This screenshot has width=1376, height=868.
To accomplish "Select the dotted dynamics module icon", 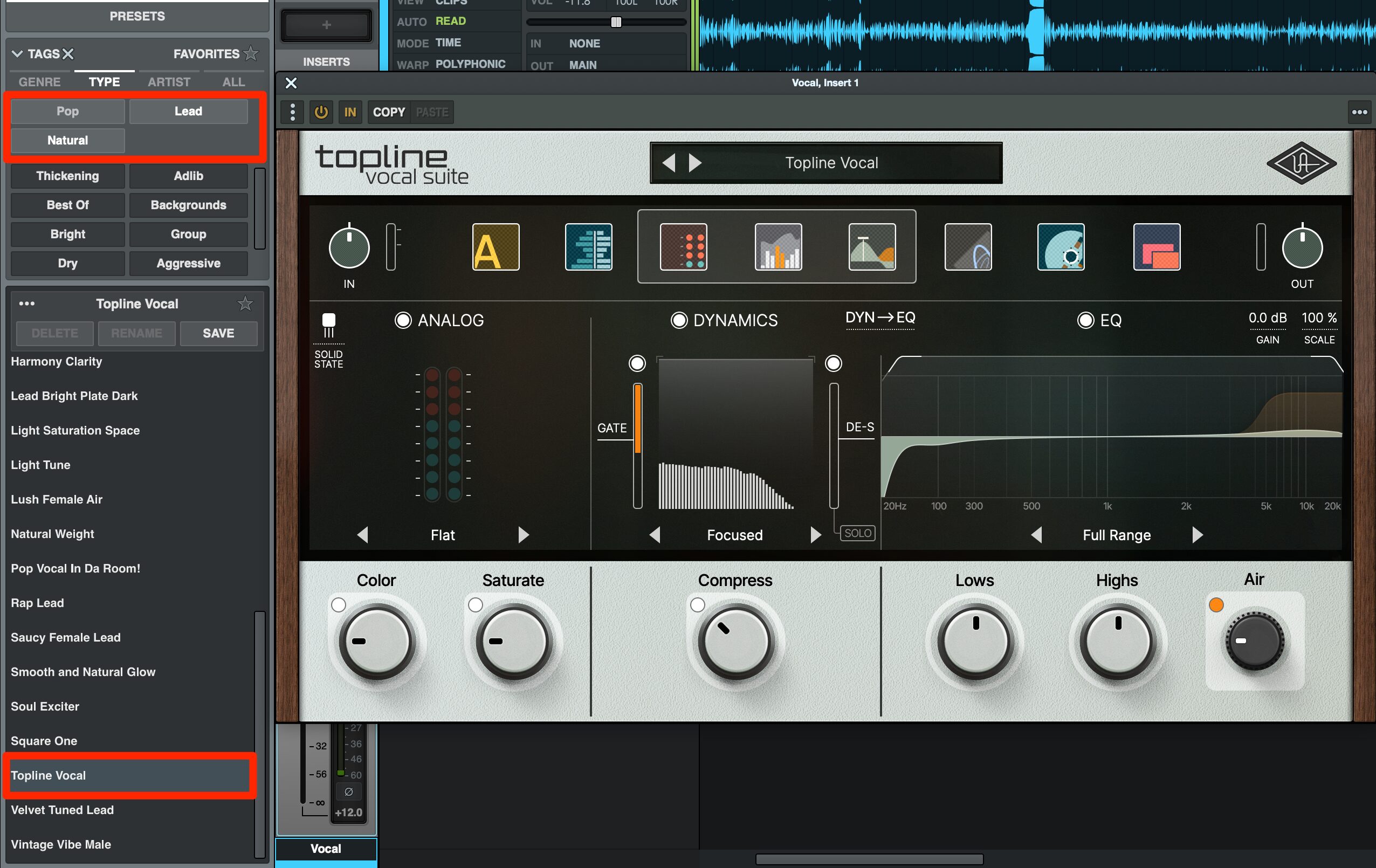I will click(x=683, y=247).
